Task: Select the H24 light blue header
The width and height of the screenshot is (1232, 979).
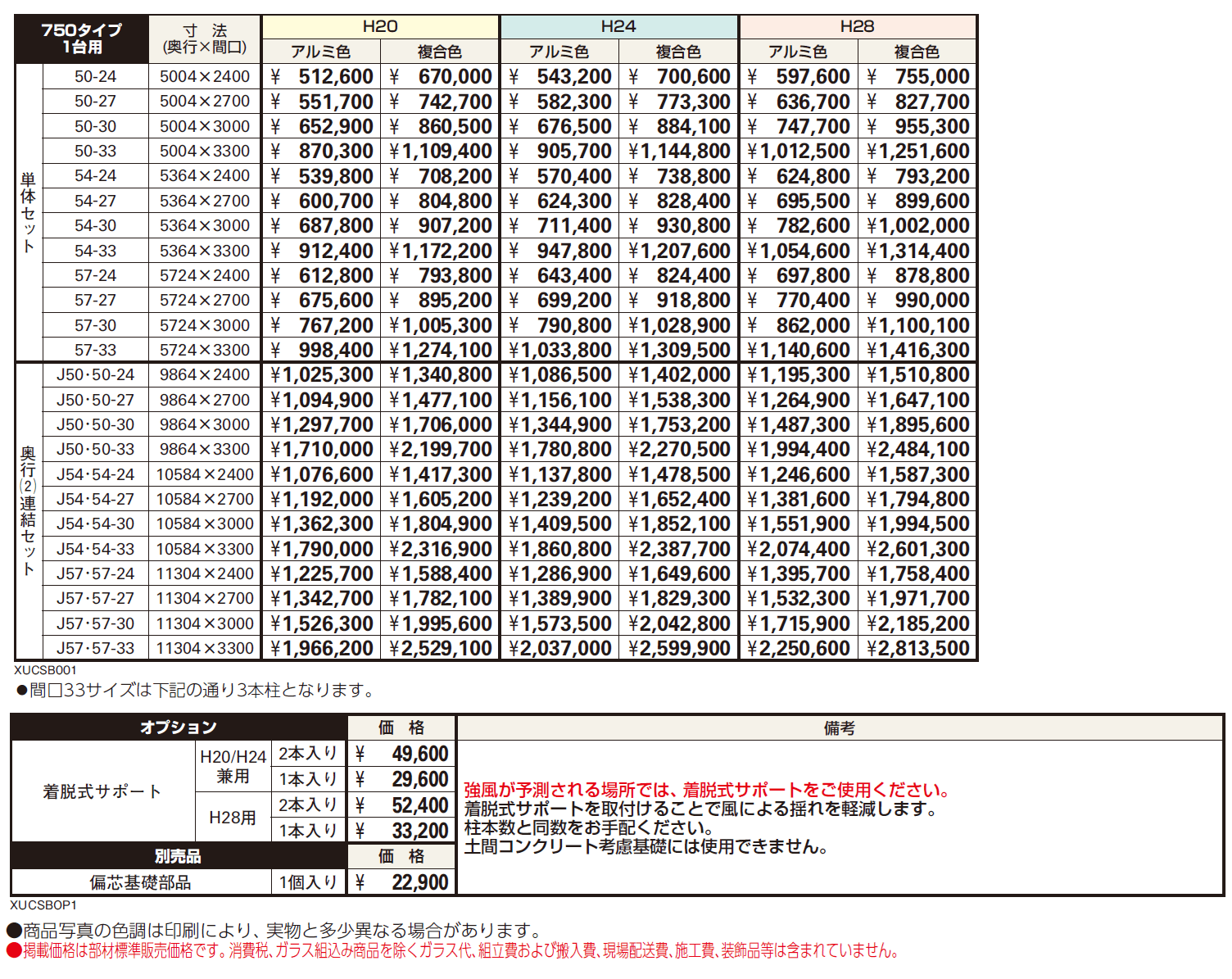Action: (x=618, y=26)
